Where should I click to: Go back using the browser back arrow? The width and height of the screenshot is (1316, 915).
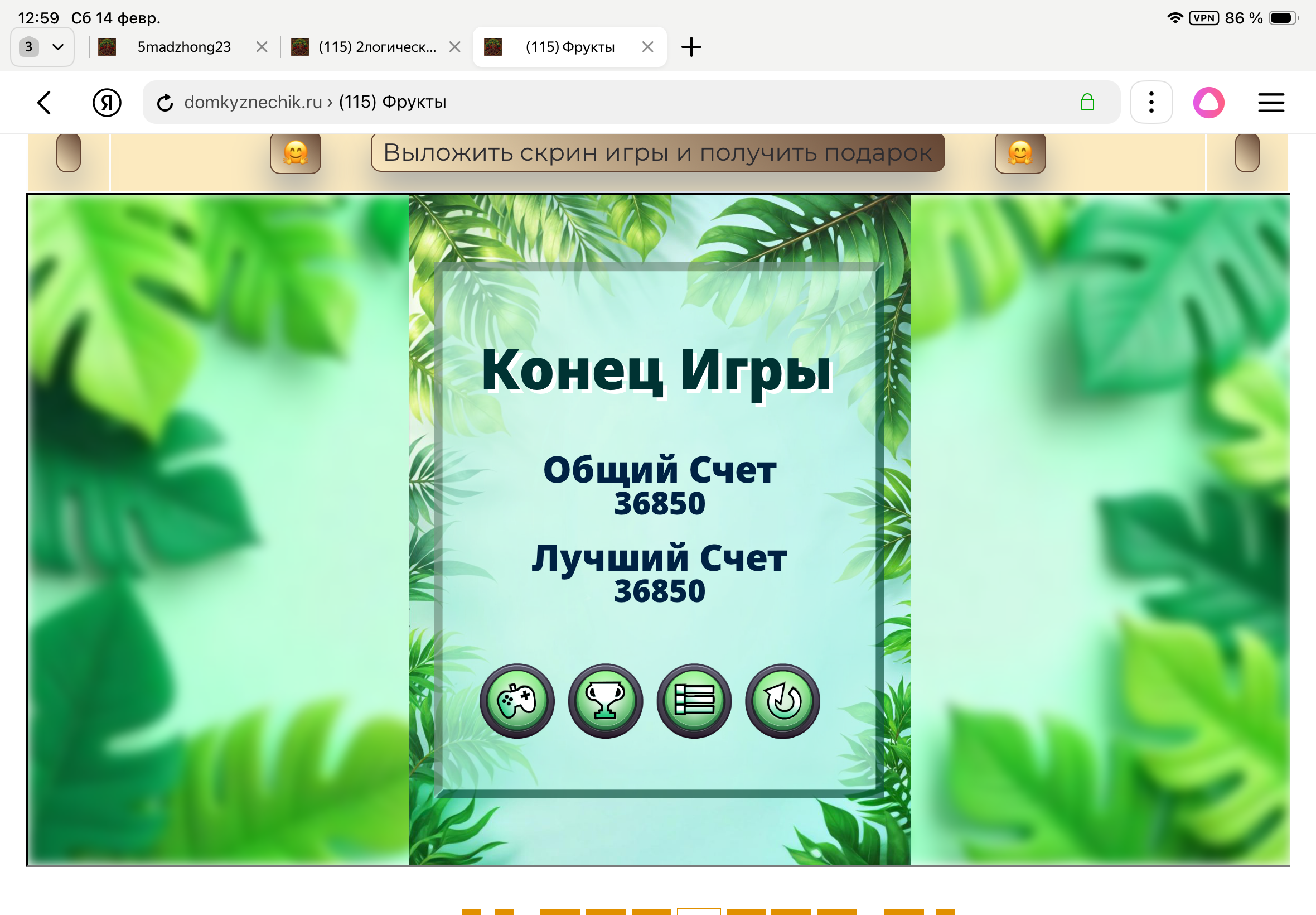click(x=44, y=102)
